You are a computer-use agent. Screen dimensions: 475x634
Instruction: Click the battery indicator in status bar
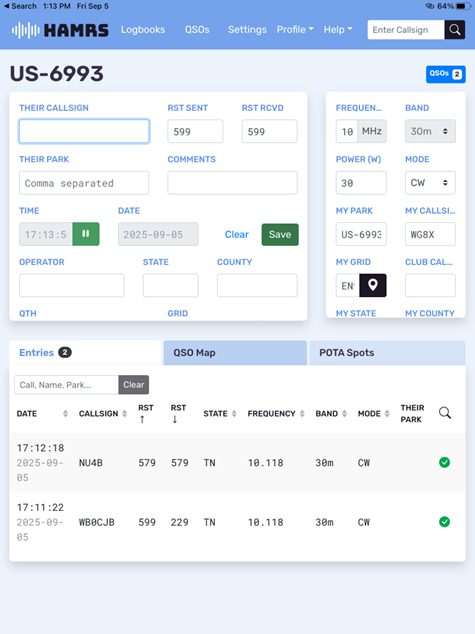click(461, 6)
